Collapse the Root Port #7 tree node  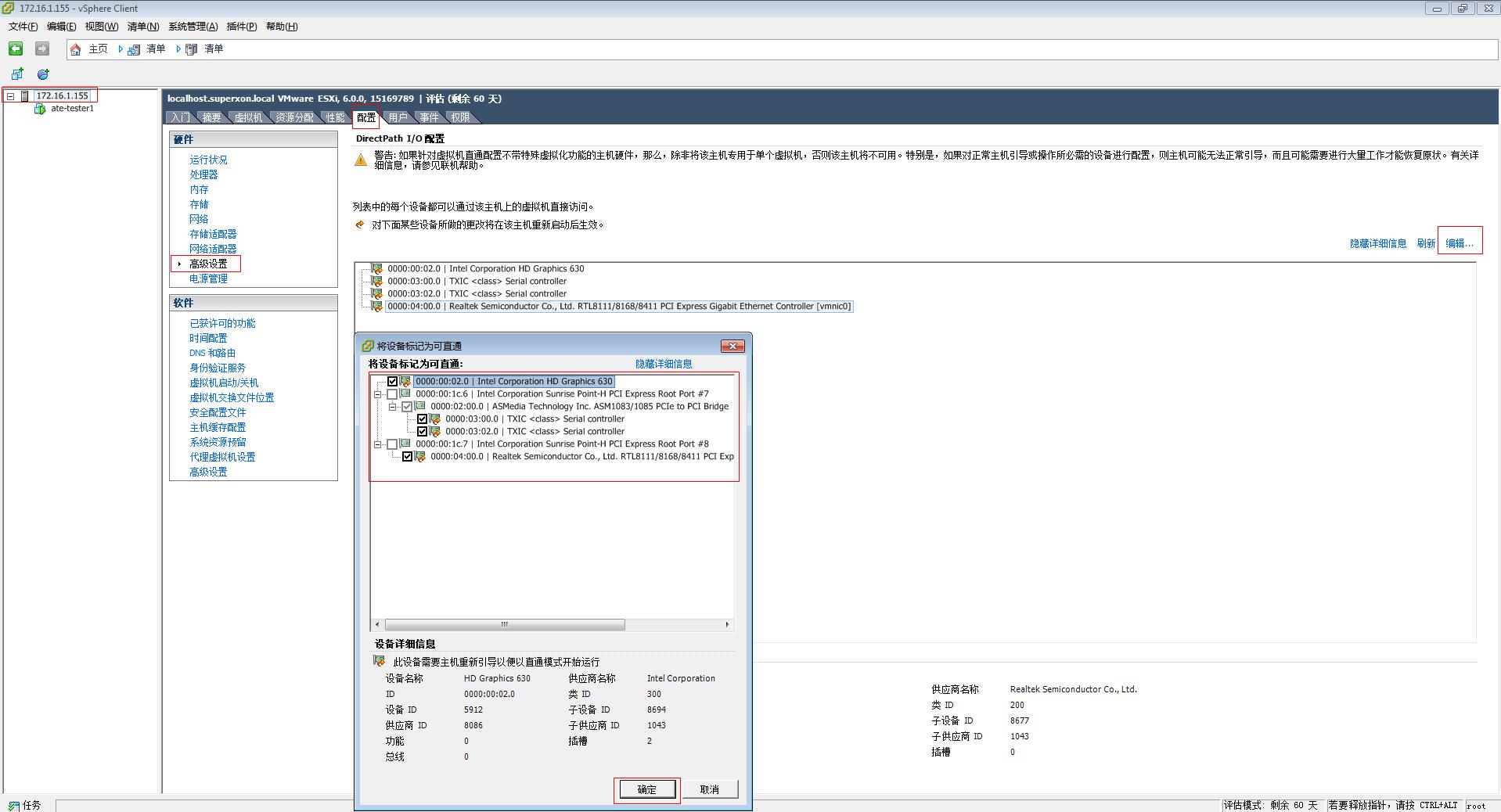[x=377, y=394]
